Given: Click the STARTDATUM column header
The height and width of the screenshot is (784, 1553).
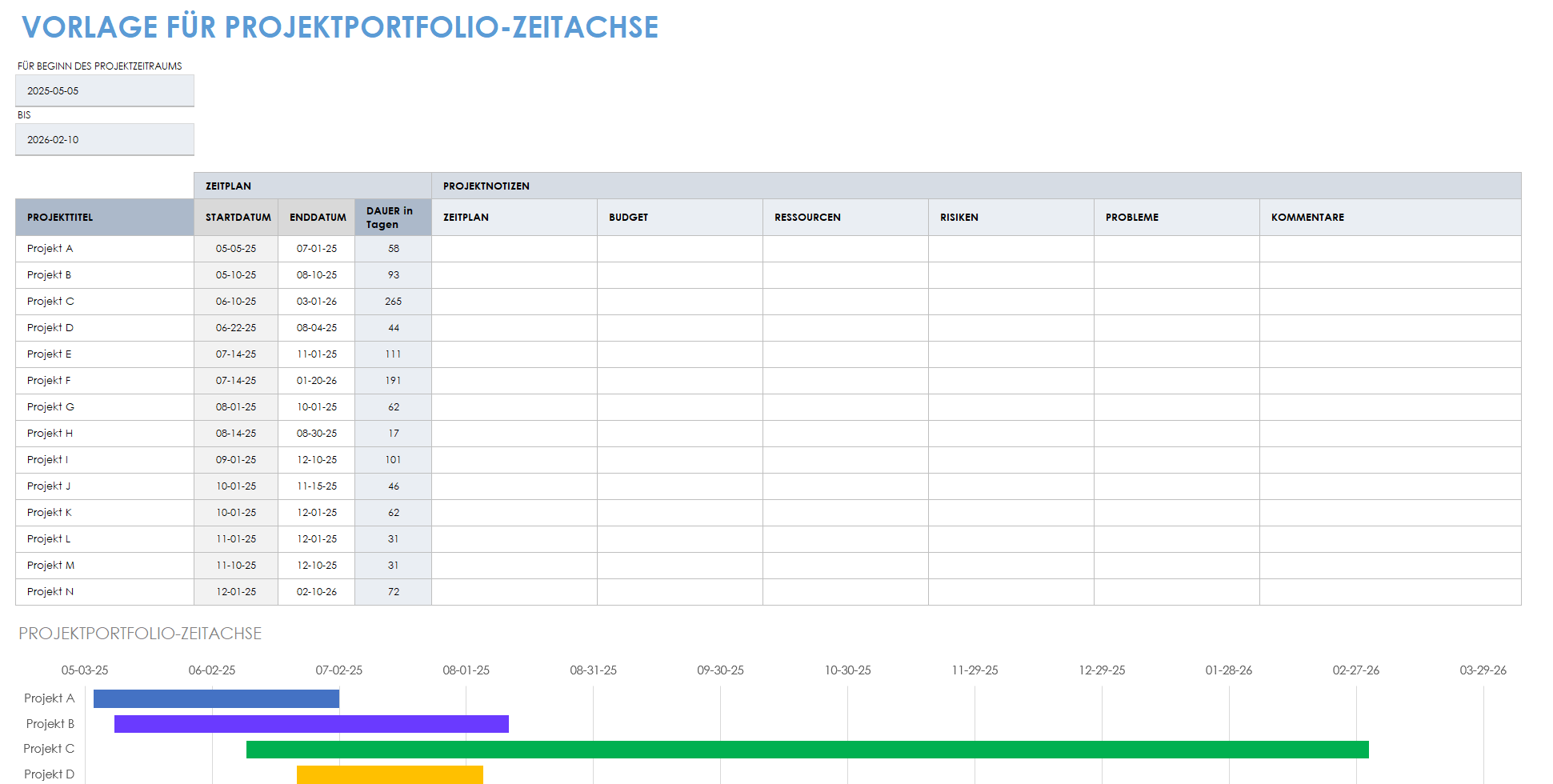Looking at the screenshot, I should coord(236,217).
